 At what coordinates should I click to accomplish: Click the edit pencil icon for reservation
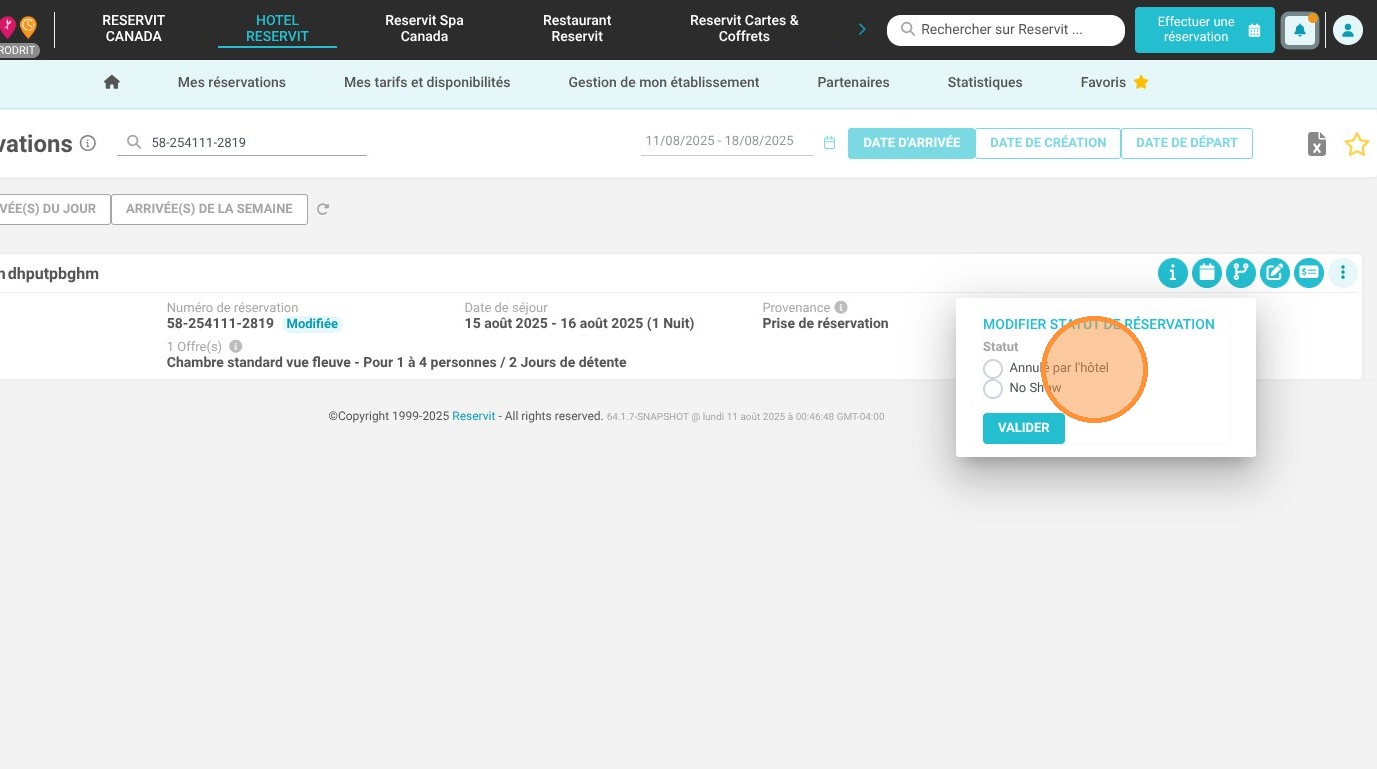click(1275, 272)
